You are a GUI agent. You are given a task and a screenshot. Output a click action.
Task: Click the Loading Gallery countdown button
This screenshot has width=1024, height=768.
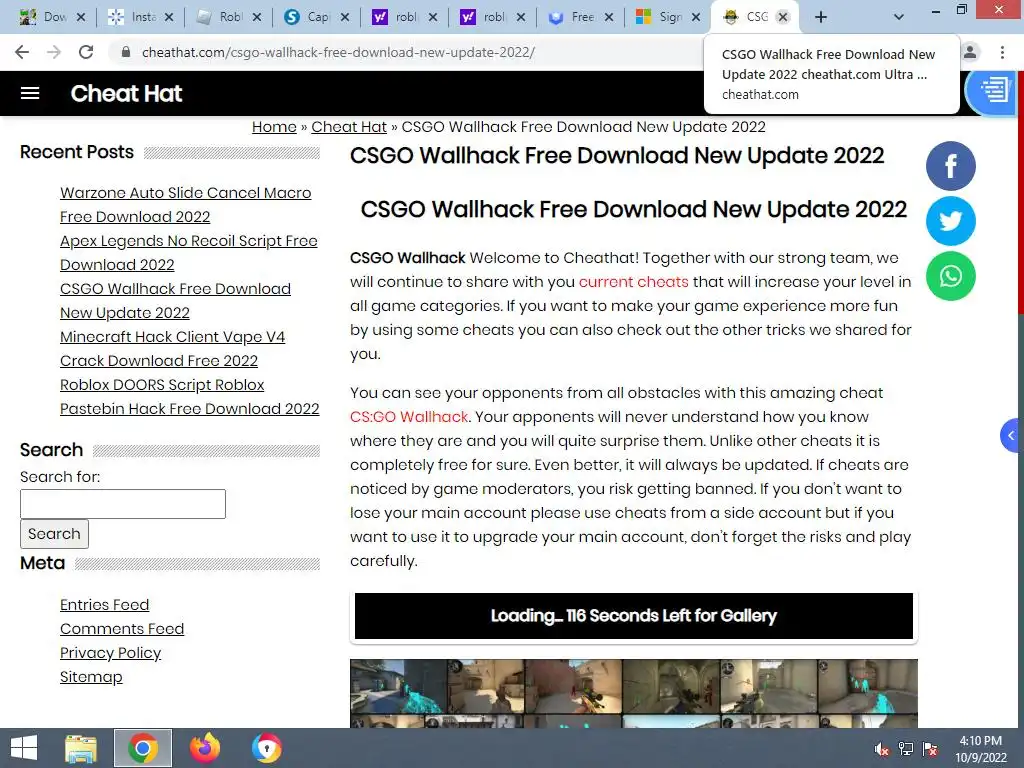coord(633,616)
